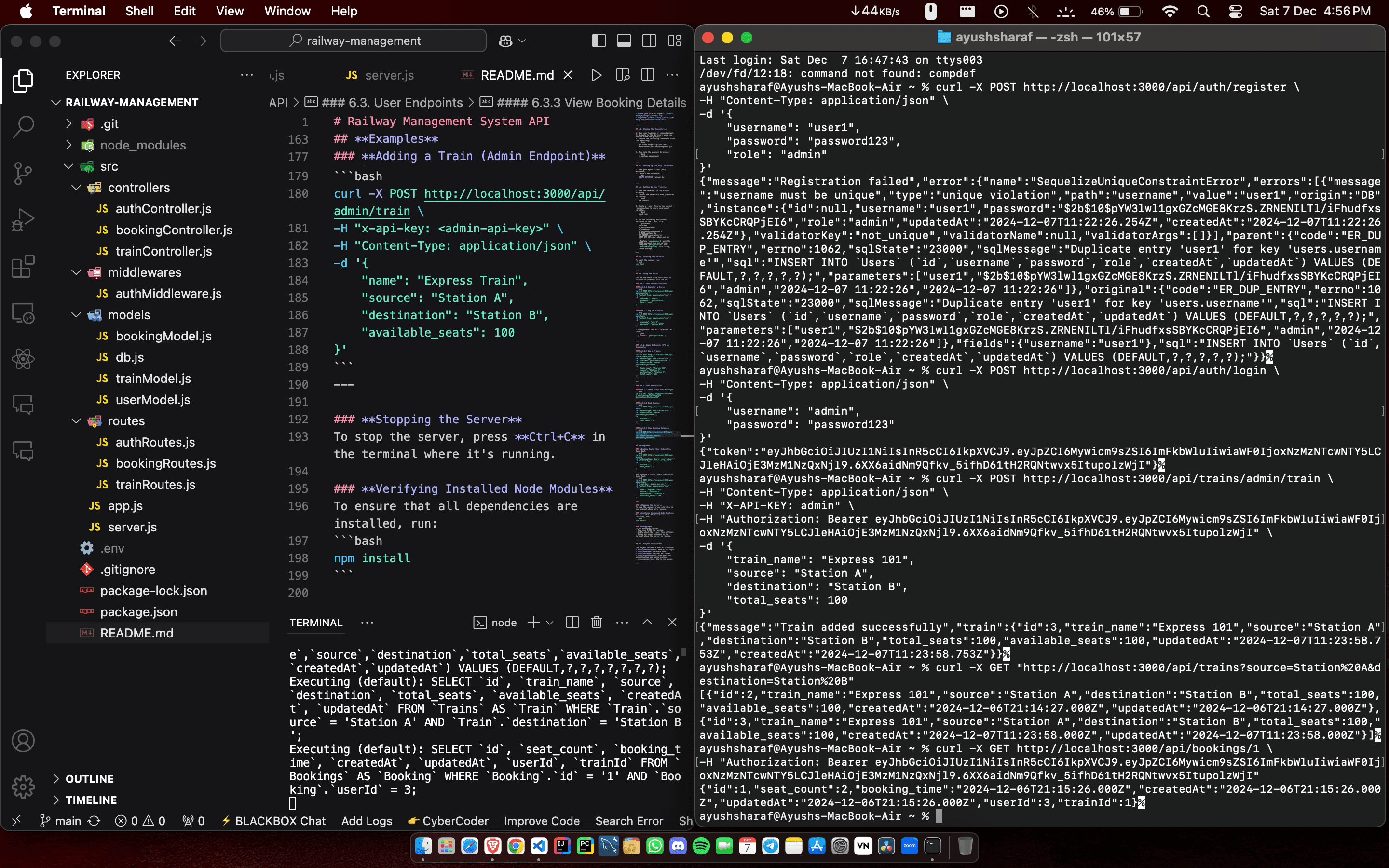Open the Shell menu
This screenshot has height=868, width=1389.
(x=139, y=11)
